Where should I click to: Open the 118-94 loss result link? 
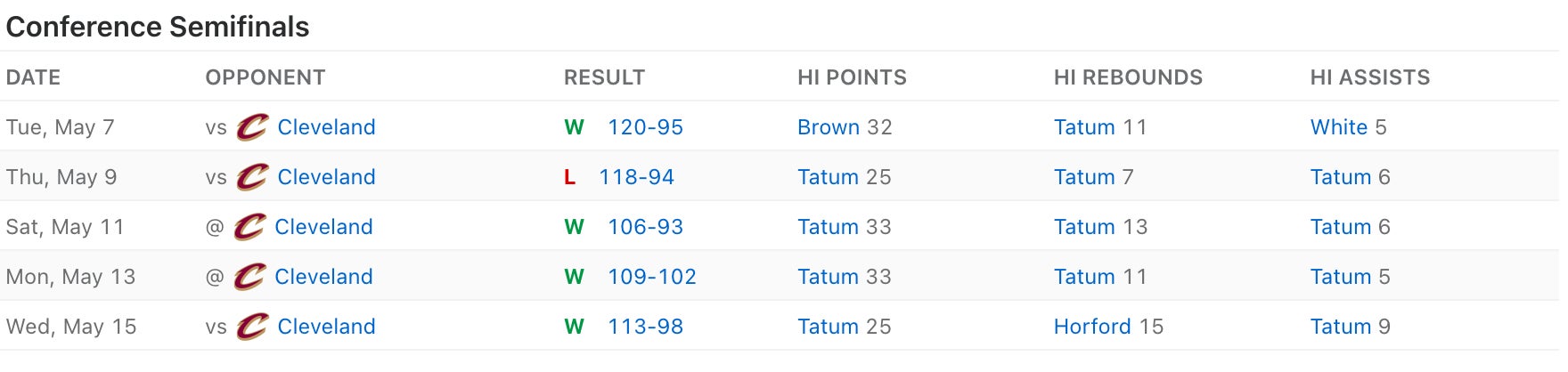point(636,177)
